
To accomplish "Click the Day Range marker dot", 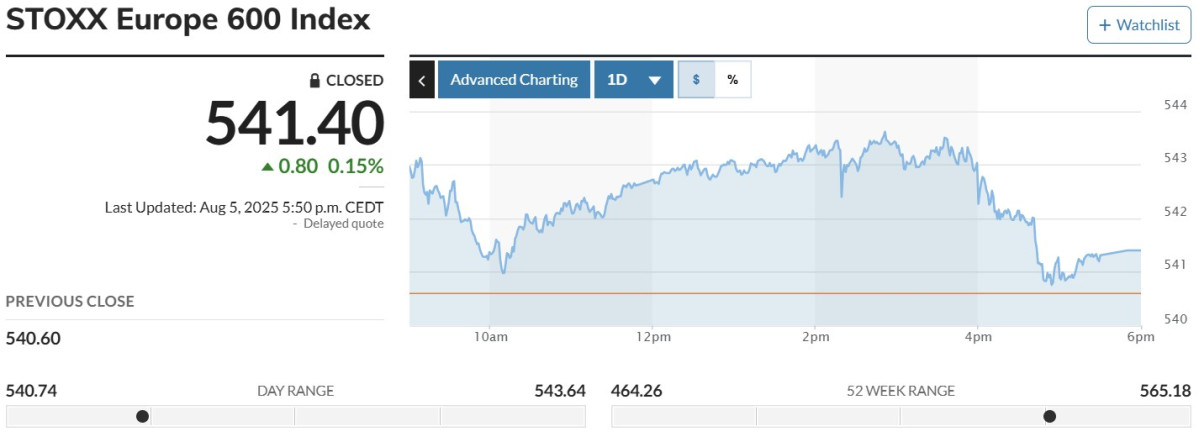I will (x=142, y=416).
